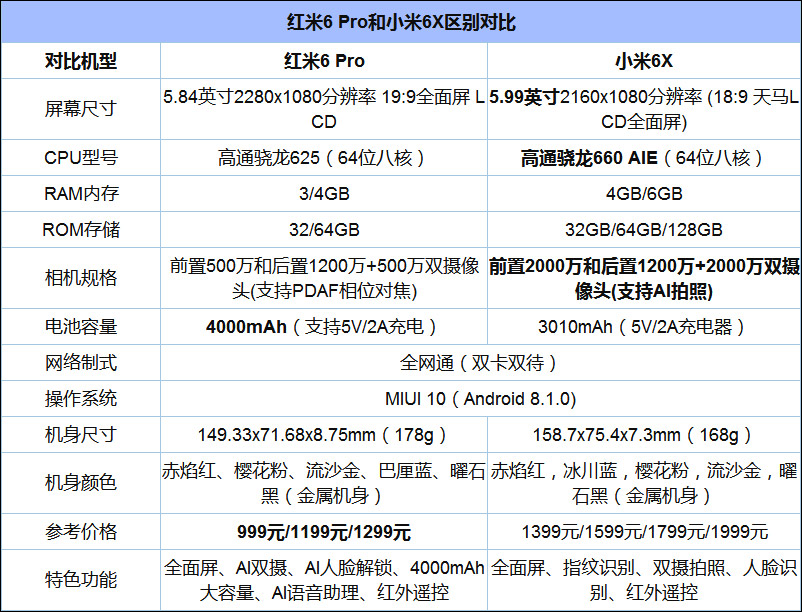
Task: Click the 4000mAh battery cell
Action: (324, 327)
